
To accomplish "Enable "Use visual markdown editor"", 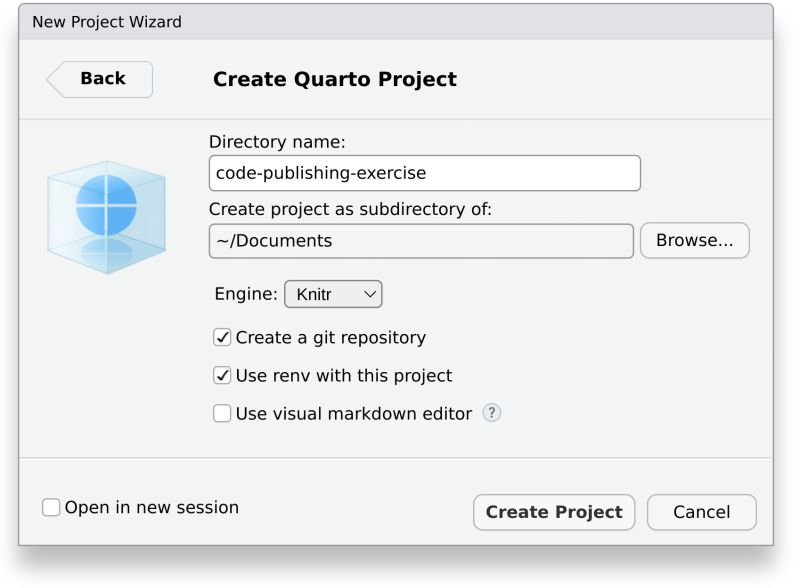I will (x=222, y=412).
